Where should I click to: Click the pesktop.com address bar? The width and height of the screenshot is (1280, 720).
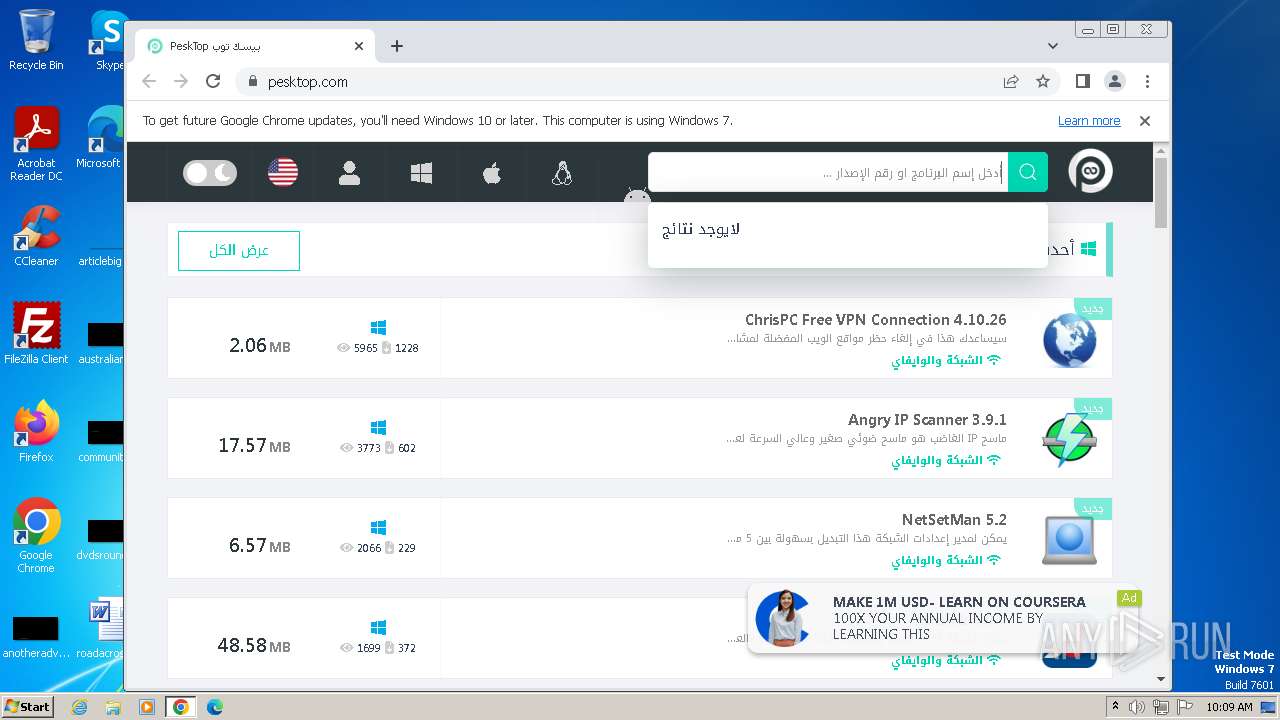(x=620, y=82)
